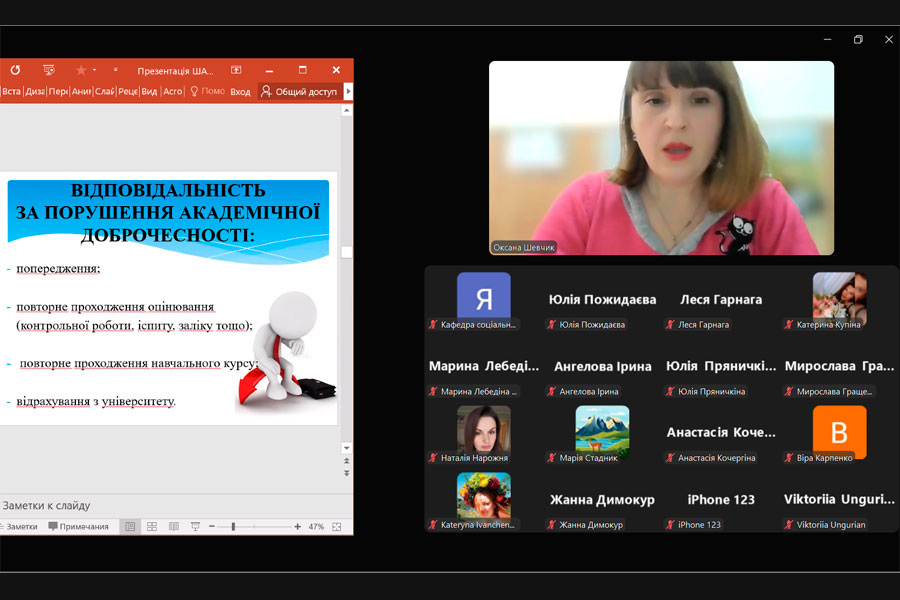900x600 pixels.
Task: Launch Slide Show view from status bar
Action: click(x=195, y=526)
